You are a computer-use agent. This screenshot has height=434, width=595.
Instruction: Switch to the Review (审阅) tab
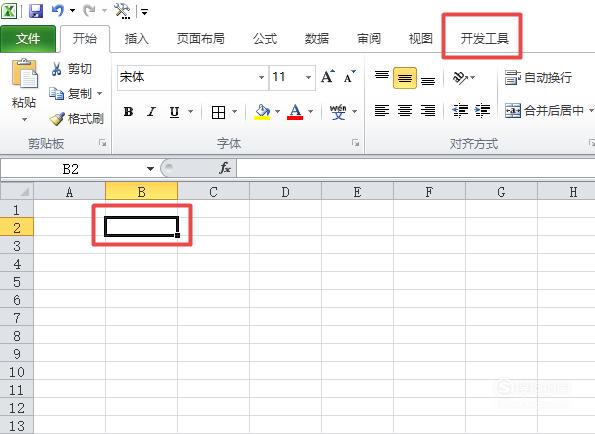pyautogui.click(x=369, y=38)
